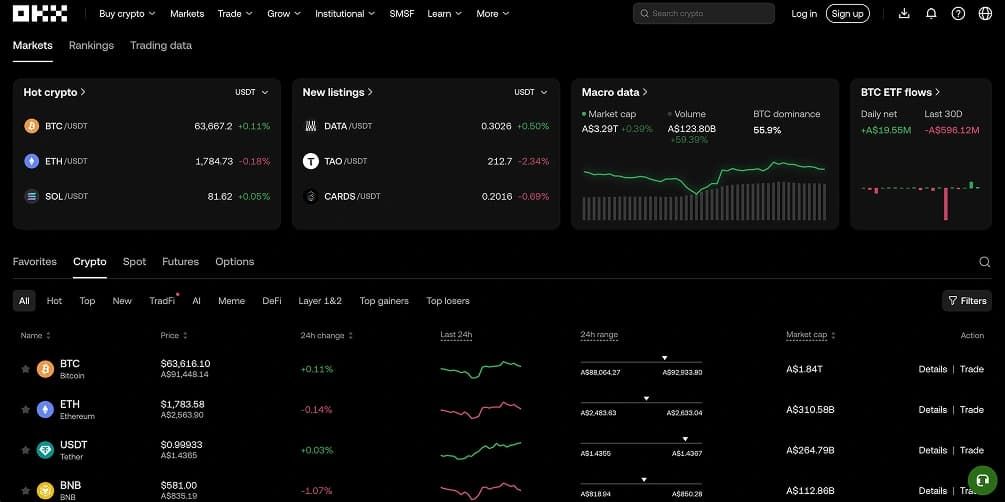Image resolution: width=1005 pixels, height=502 pixels.
Task: Expand the More menu
Action: coord(493,13)
